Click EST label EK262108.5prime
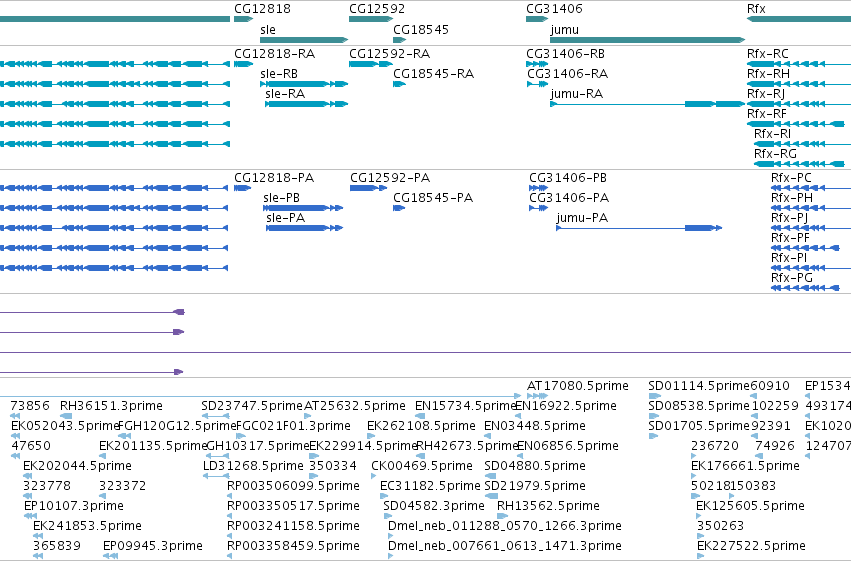 click(421, 426)
